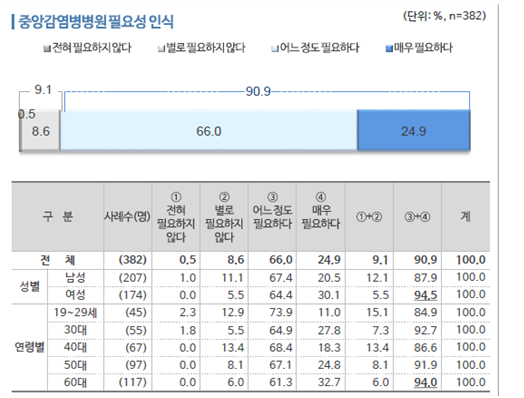Click the ① 전혀 필요하지 않다 column header

pyautogui.click(x=176, y=217)
